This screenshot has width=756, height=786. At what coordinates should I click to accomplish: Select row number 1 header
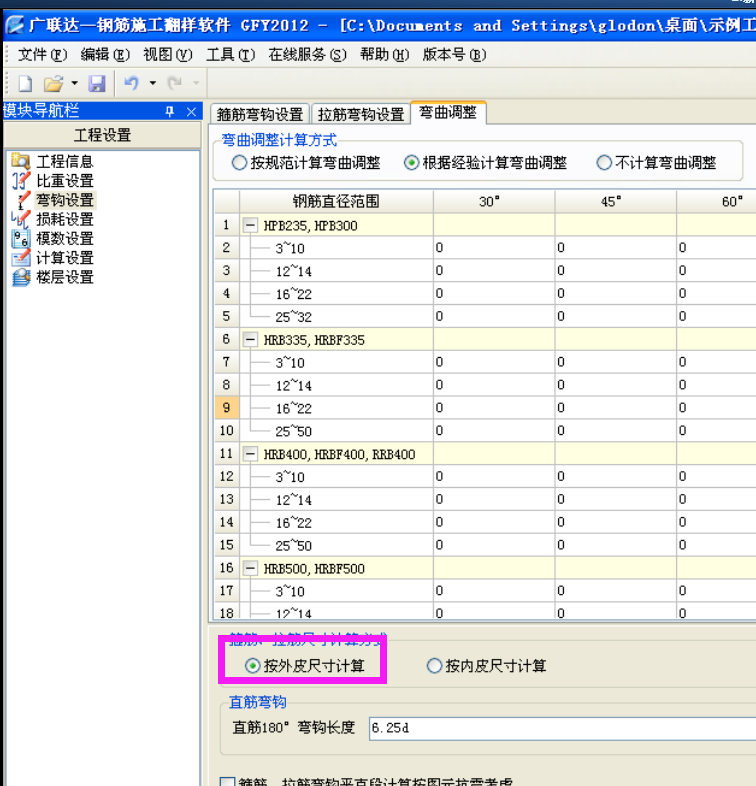[x=227, y=225]
